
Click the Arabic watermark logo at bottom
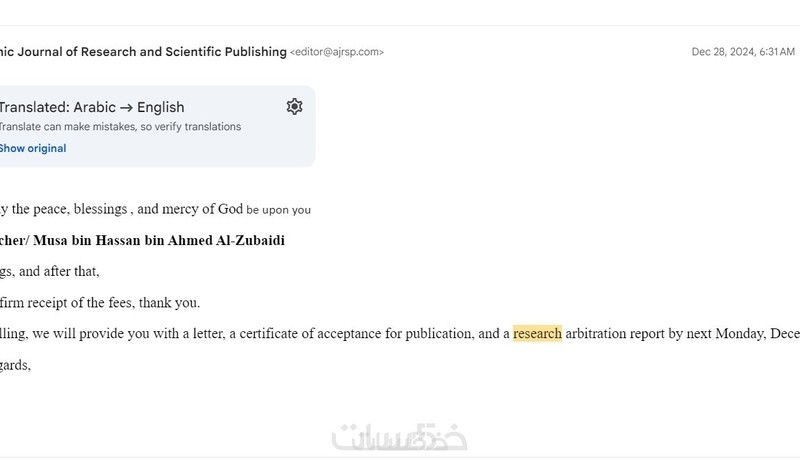pos(400,437)
